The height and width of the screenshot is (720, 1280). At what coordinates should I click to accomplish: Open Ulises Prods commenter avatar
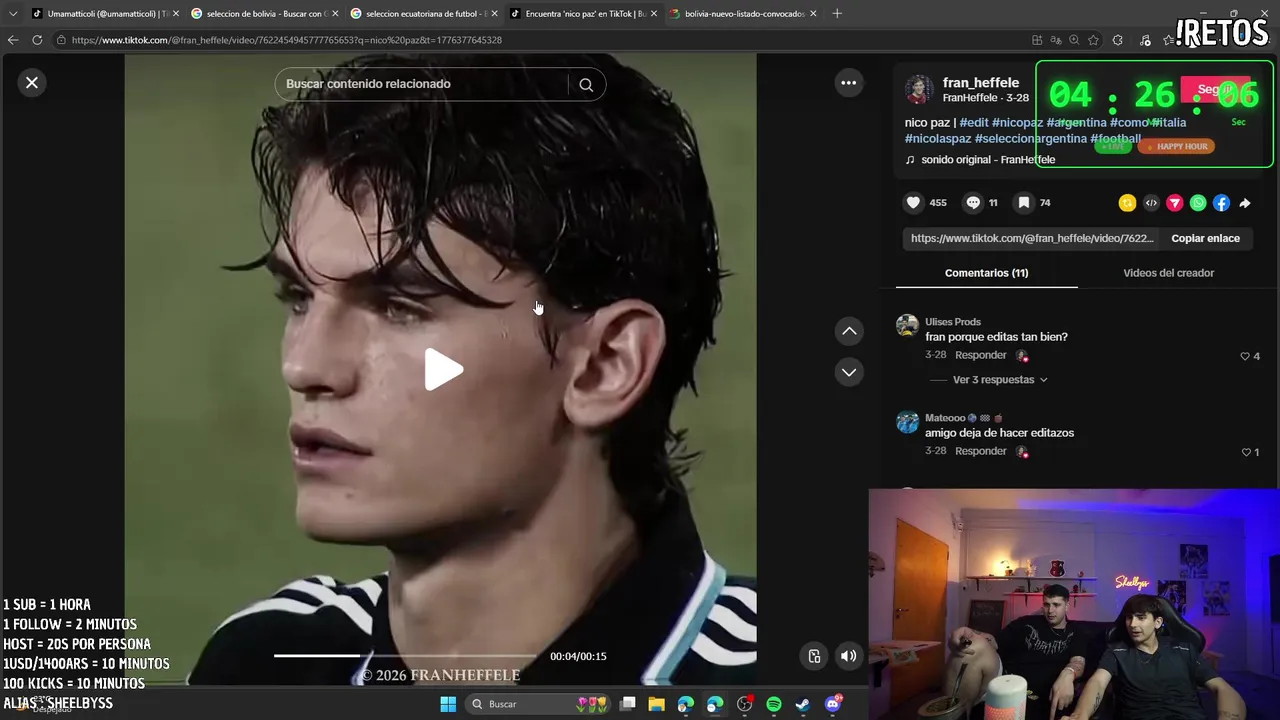(907, 325)
